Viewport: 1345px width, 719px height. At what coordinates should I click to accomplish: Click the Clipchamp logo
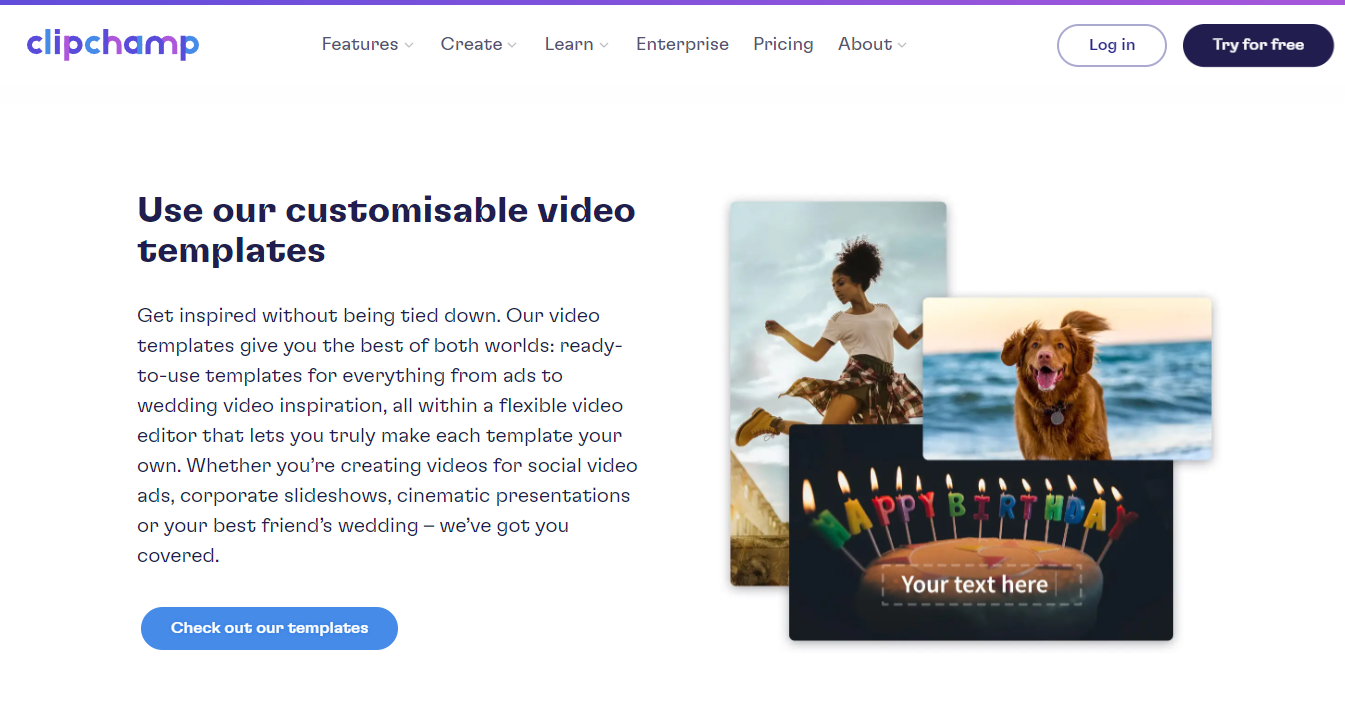(113, 44)
